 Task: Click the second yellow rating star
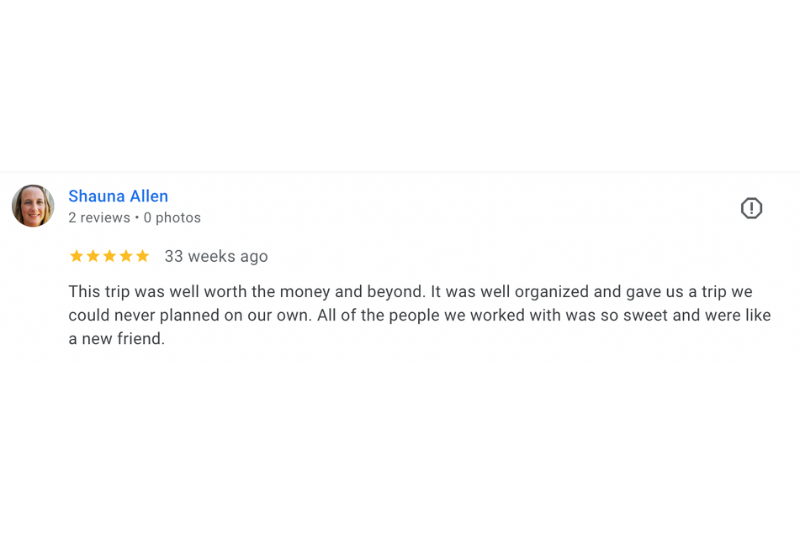click(x=93, y=256)
